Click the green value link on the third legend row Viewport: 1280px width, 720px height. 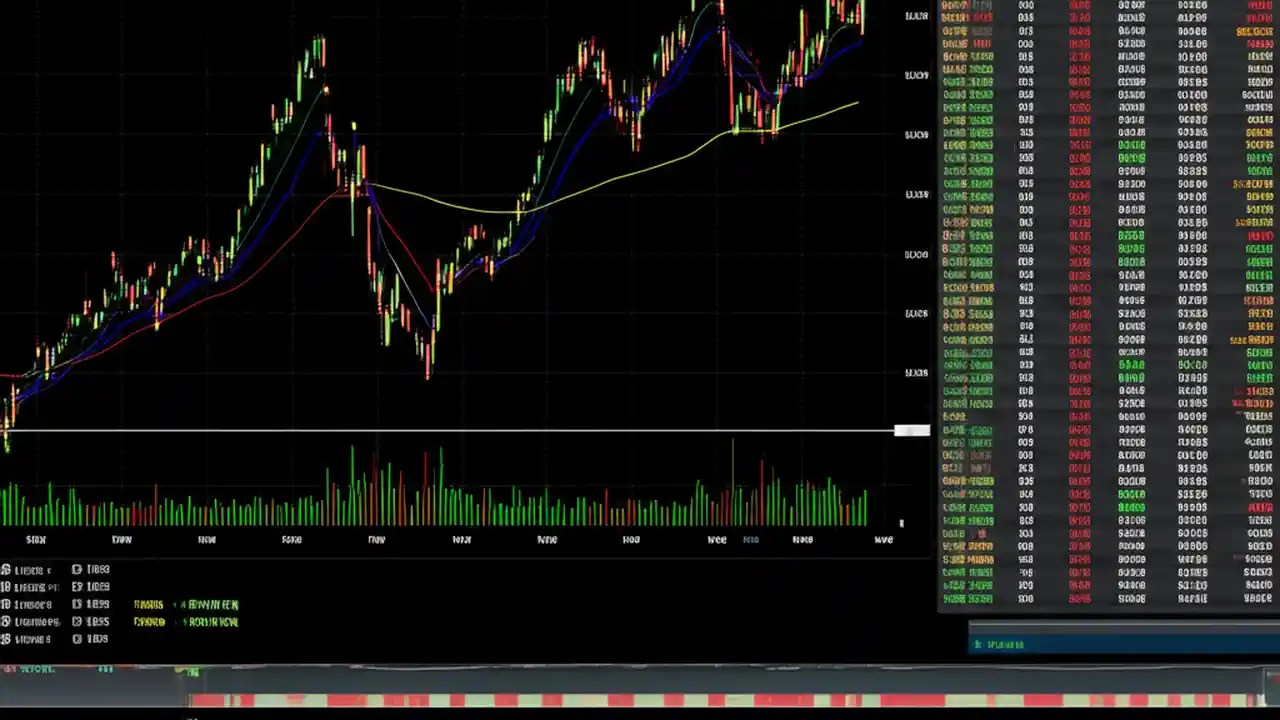(210, 604)
